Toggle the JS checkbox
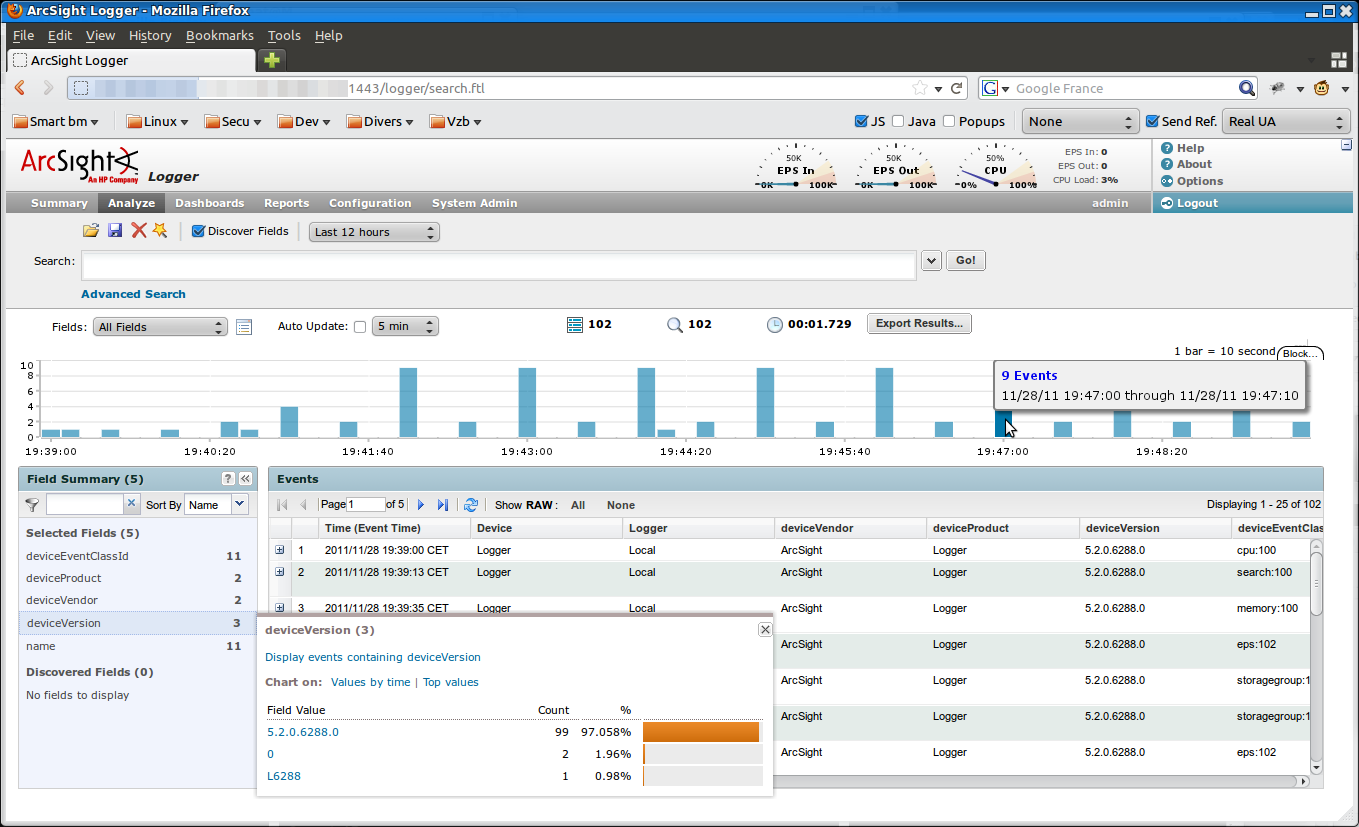 pyautogui.click(x=861, y=121)
